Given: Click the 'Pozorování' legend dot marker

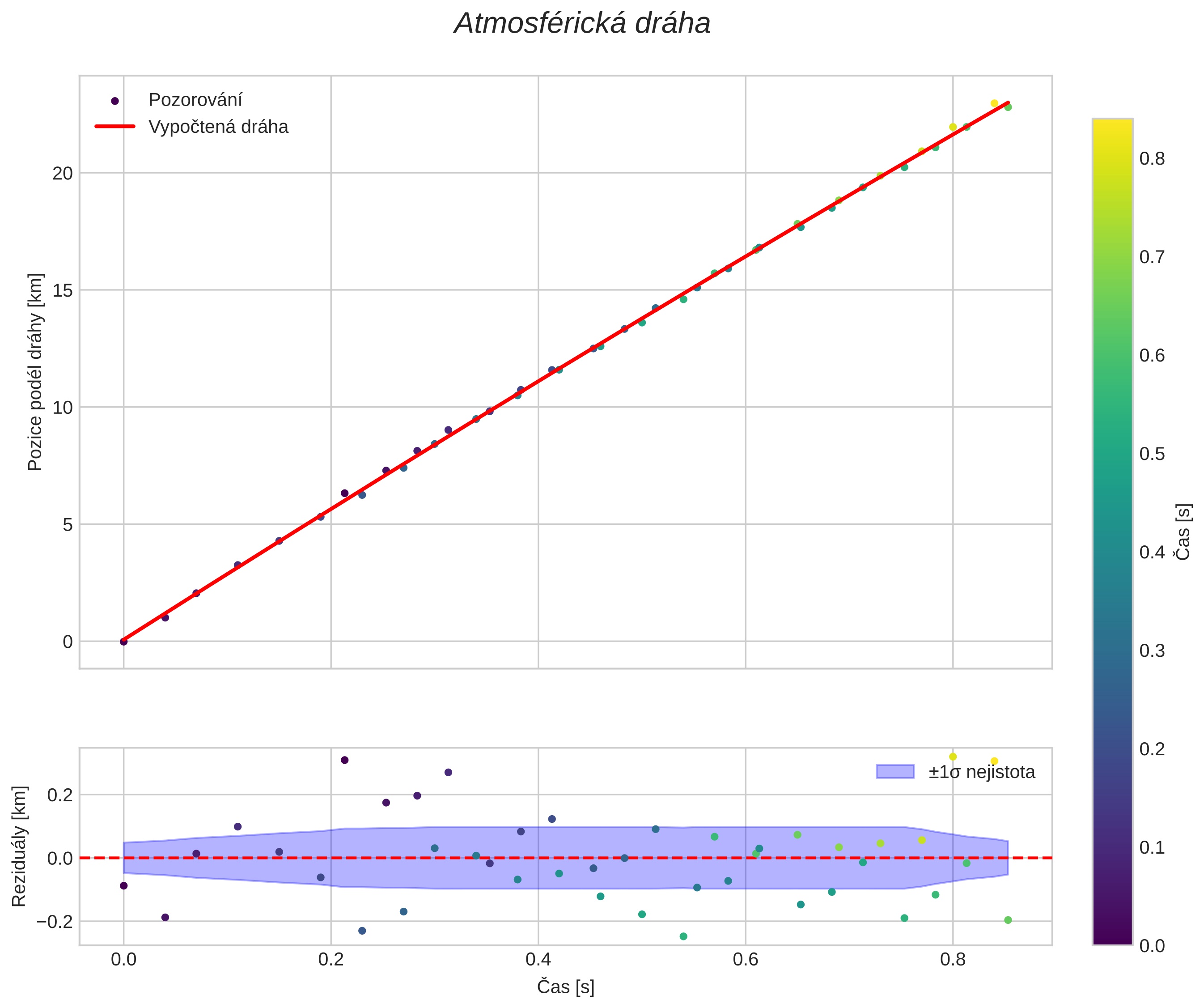Looking at the screenshot, I should (114, 101).
